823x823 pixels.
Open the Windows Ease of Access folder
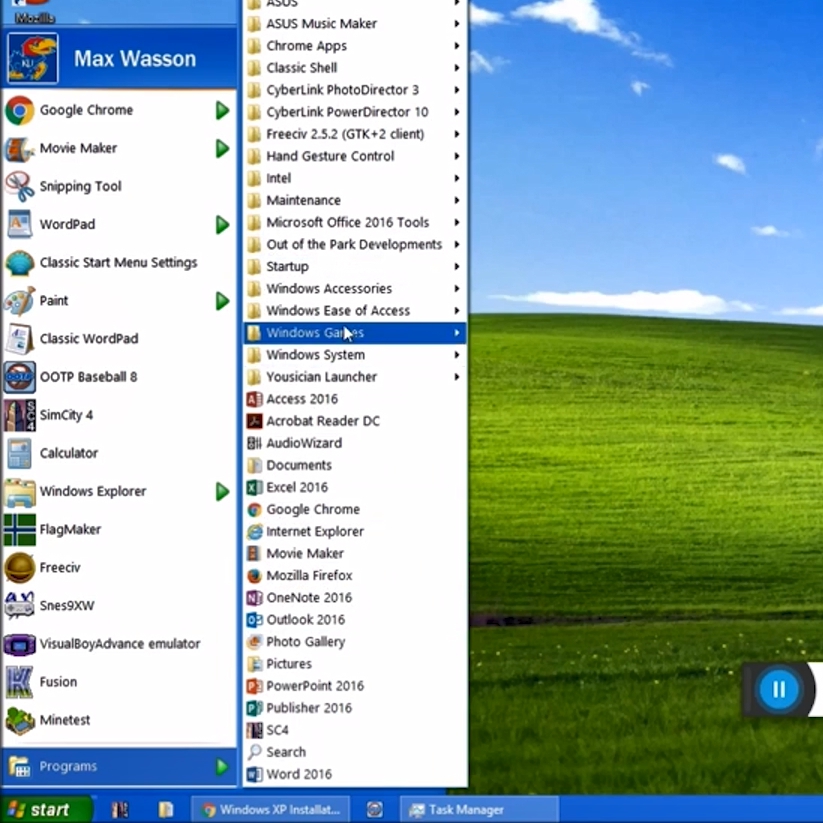pos(355,311)
